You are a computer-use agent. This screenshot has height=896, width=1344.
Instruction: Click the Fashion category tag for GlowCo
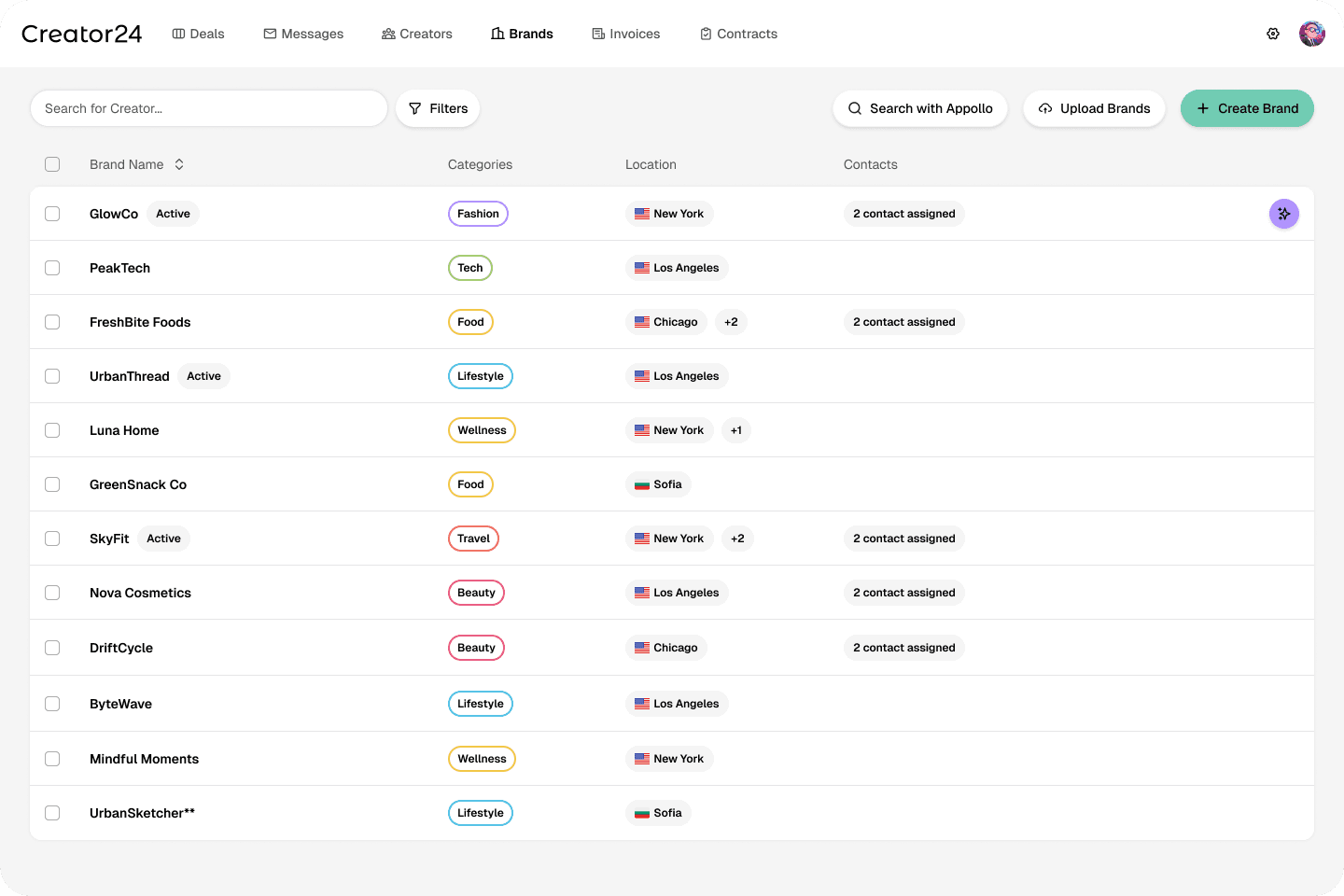click(x=478, y=214)
